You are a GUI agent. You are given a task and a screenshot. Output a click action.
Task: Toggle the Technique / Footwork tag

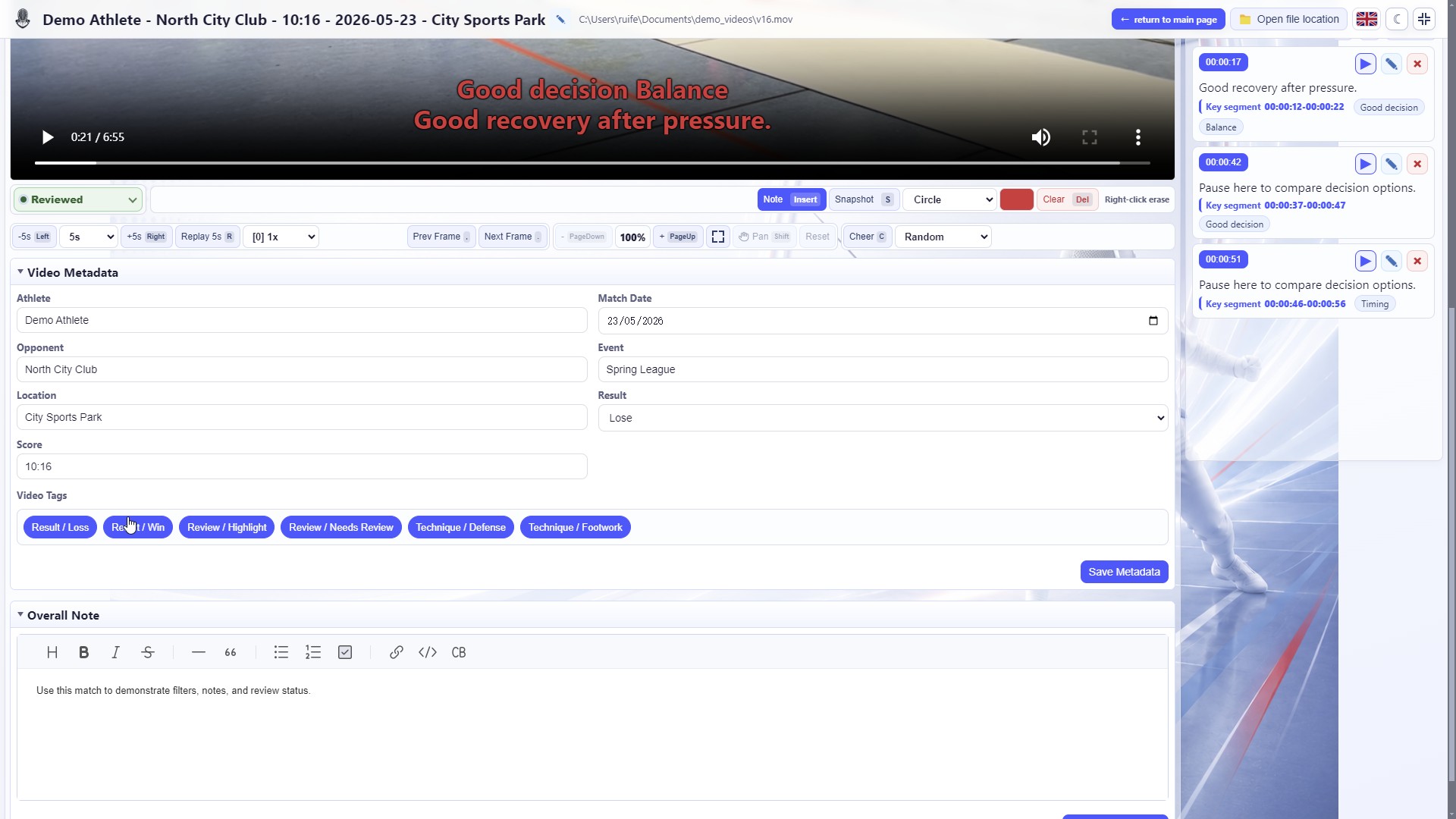tap(575, 527)
